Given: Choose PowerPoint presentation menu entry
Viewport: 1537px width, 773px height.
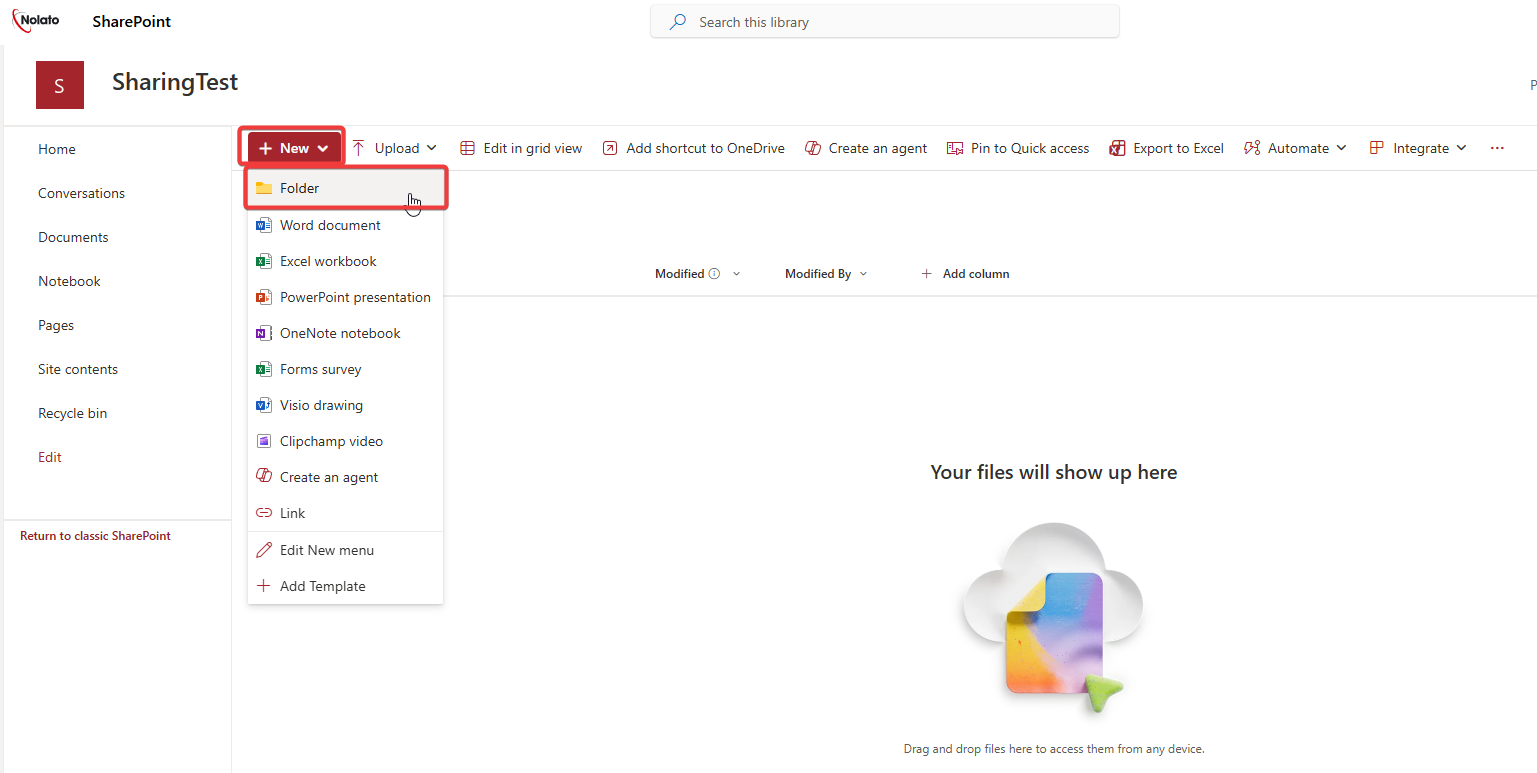Looking at the screenshot, I should tap(346, 297).
